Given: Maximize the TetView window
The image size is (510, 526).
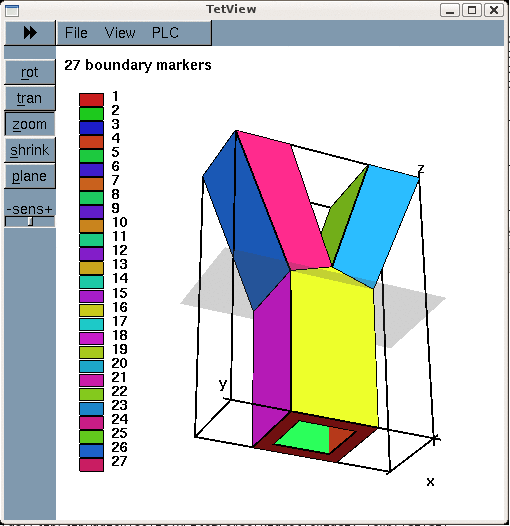Looking at the screenshot, I should tap(472, 10).
